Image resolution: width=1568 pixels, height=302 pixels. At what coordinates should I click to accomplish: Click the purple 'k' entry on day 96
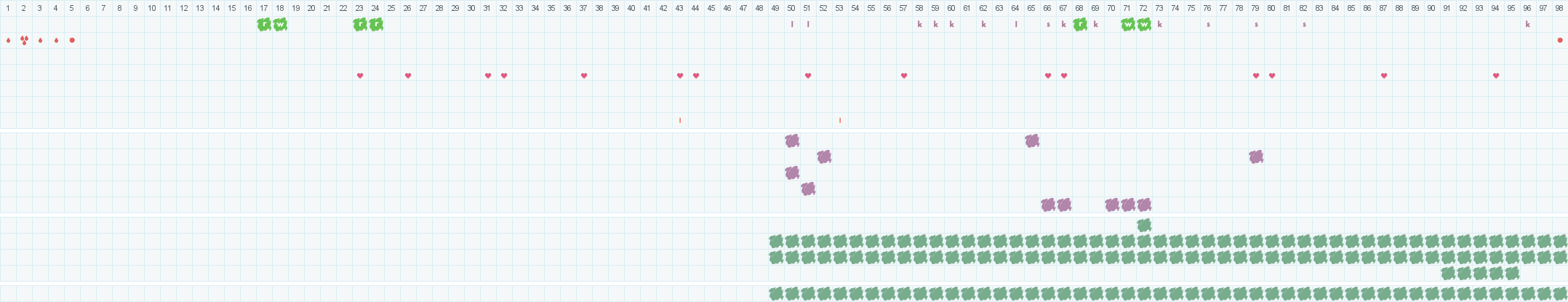pos(1528,24)
